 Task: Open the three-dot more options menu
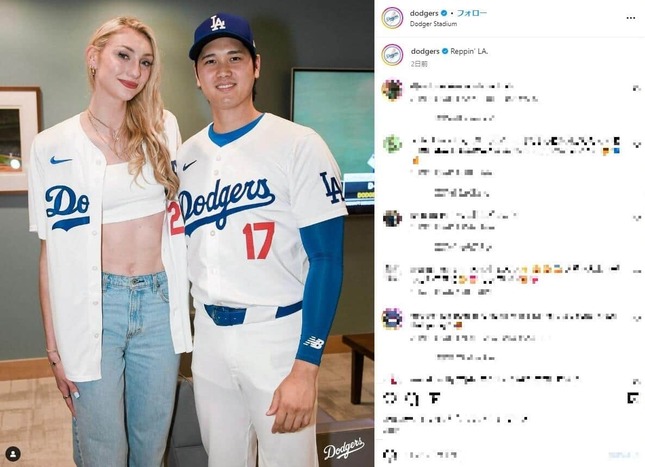[631, 18]
